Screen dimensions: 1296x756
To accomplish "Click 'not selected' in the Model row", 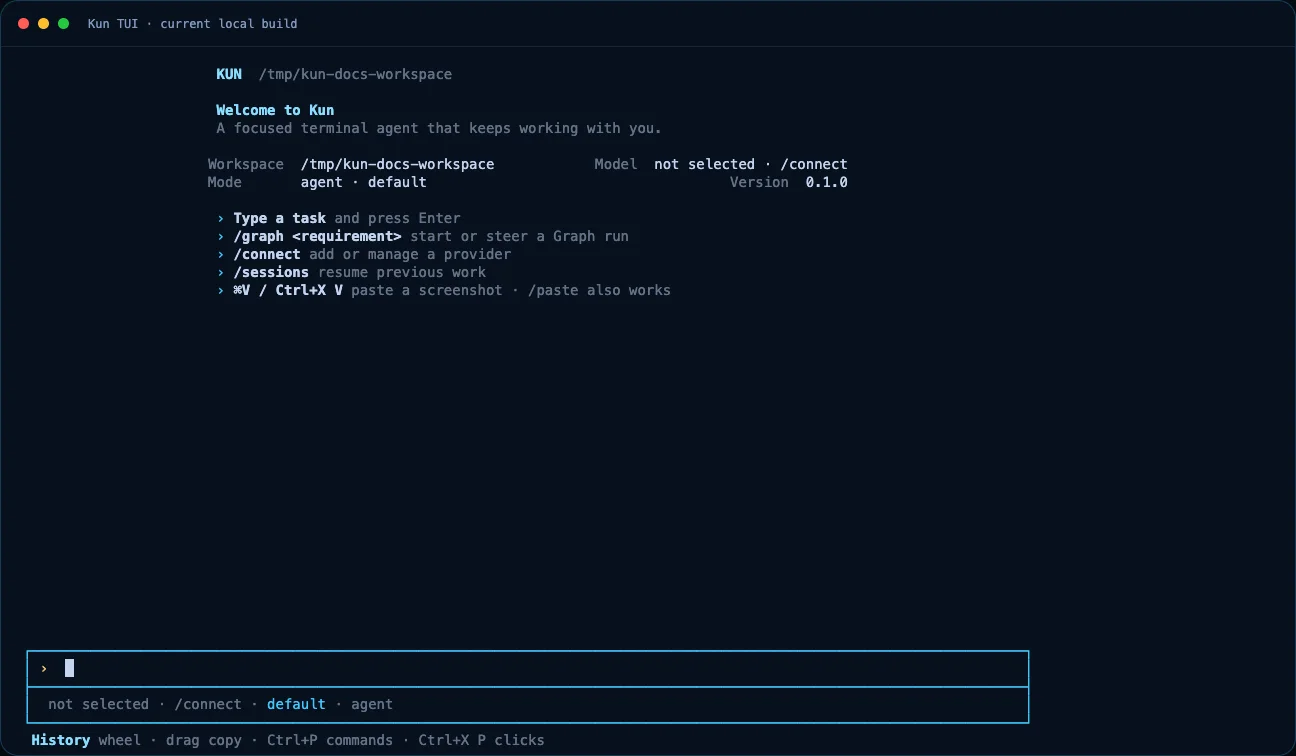I will click(x=704, y=164).
